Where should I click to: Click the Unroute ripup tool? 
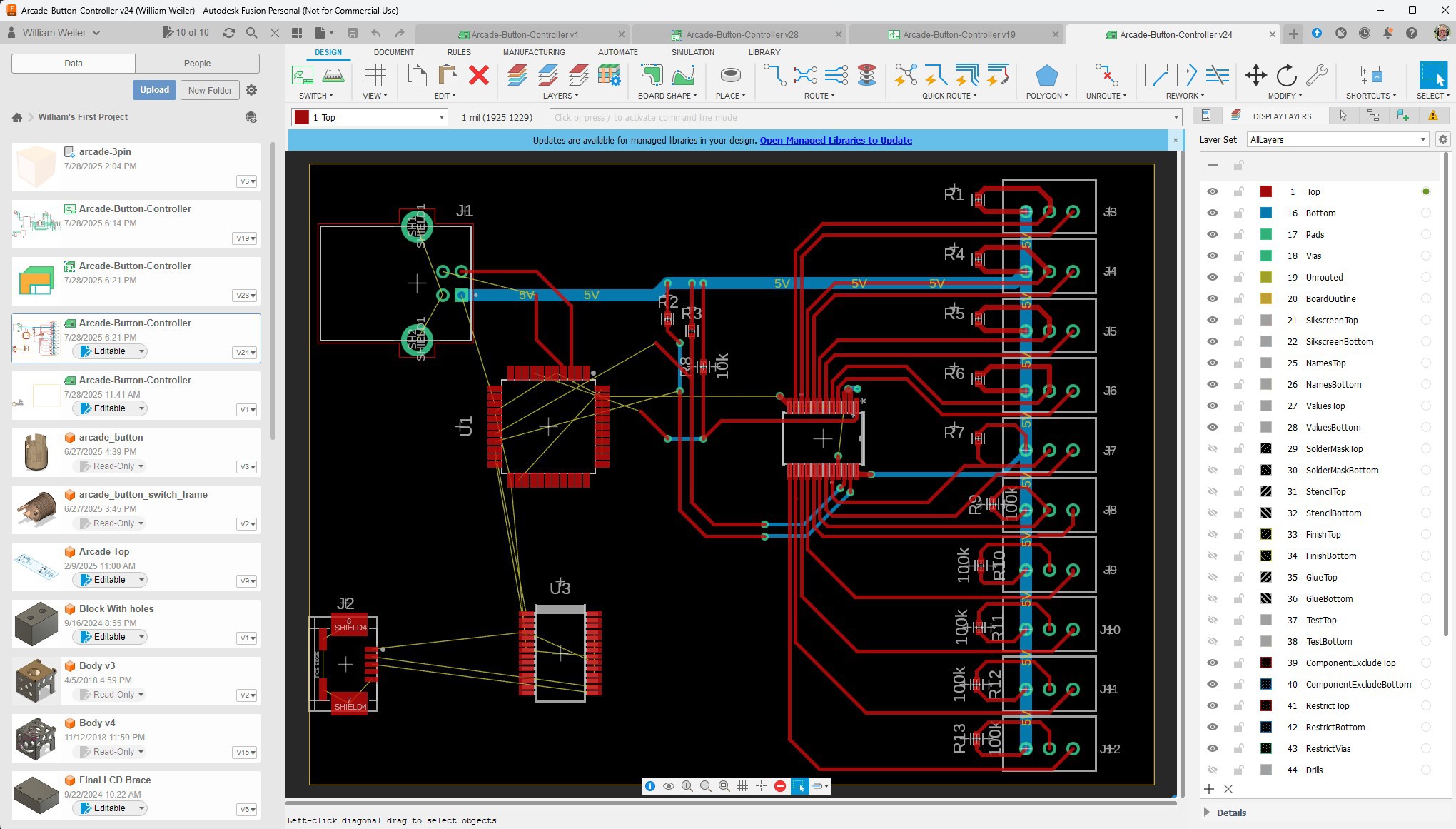(1106, 75)
